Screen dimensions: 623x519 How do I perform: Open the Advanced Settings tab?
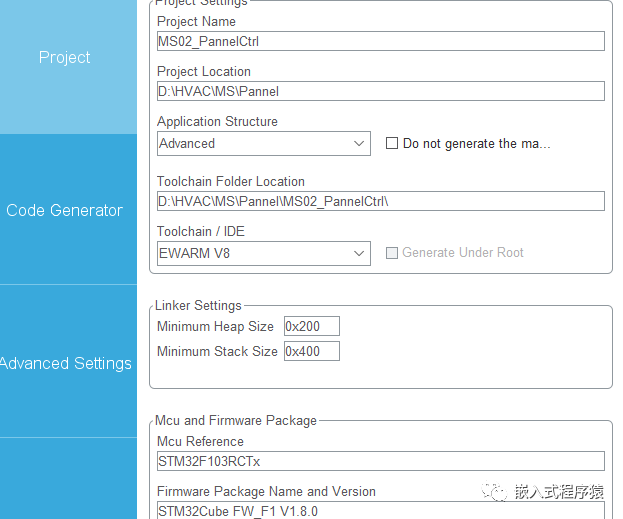coord(66,363)
